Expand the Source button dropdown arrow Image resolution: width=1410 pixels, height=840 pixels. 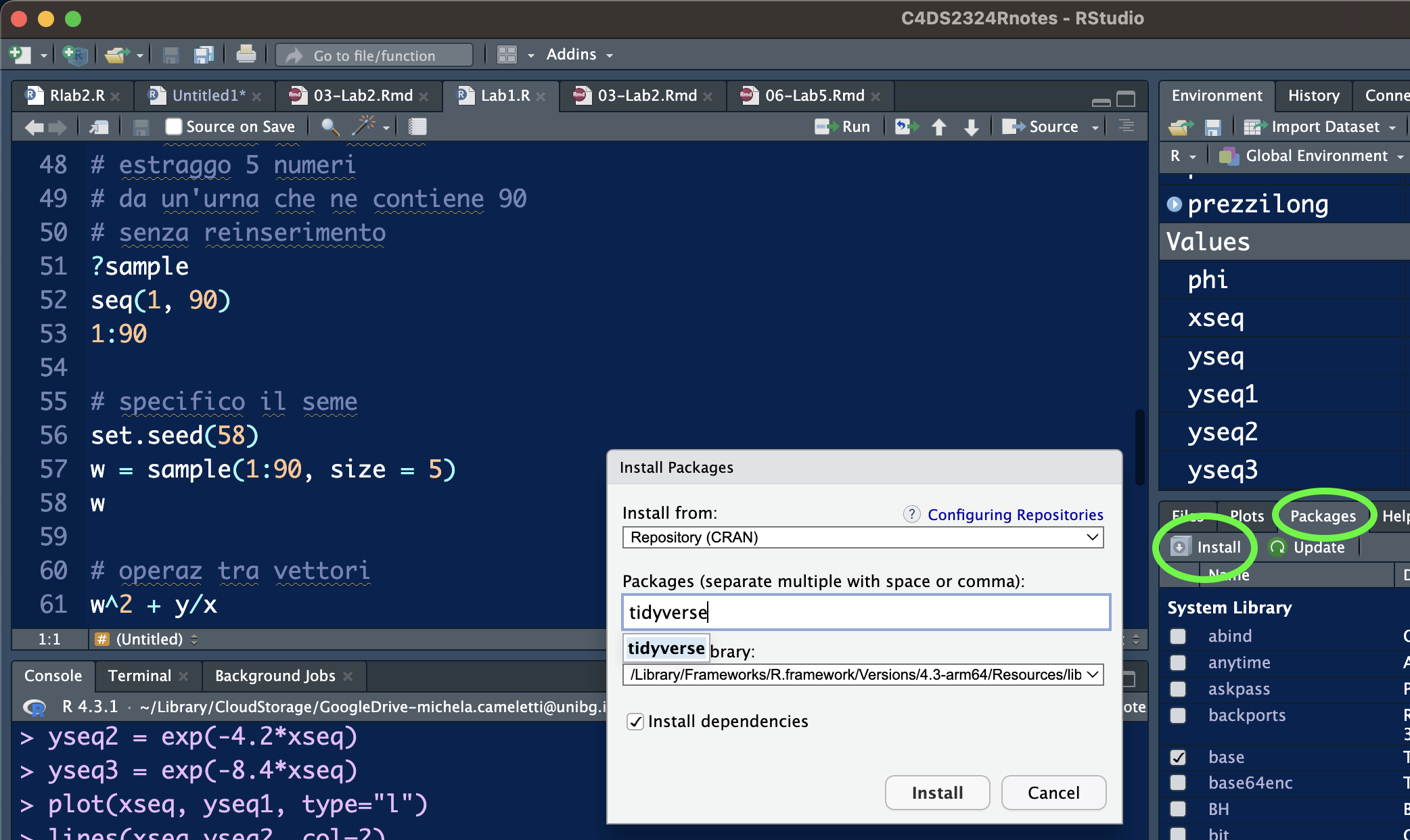(1095, 127)
